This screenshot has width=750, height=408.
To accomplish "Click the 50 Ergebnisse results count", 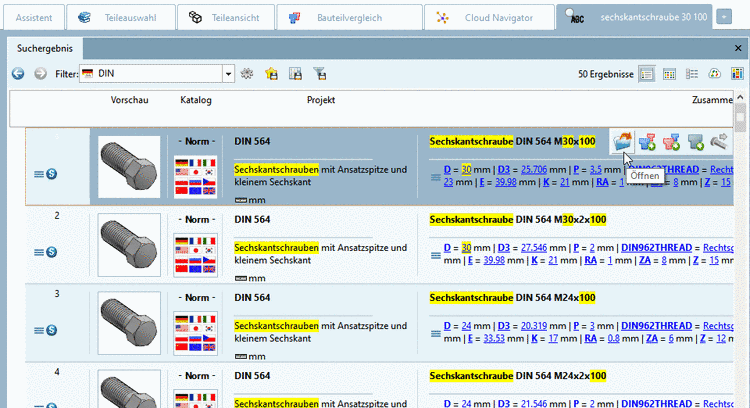I will pyautogui.click(x=606, y=74).
